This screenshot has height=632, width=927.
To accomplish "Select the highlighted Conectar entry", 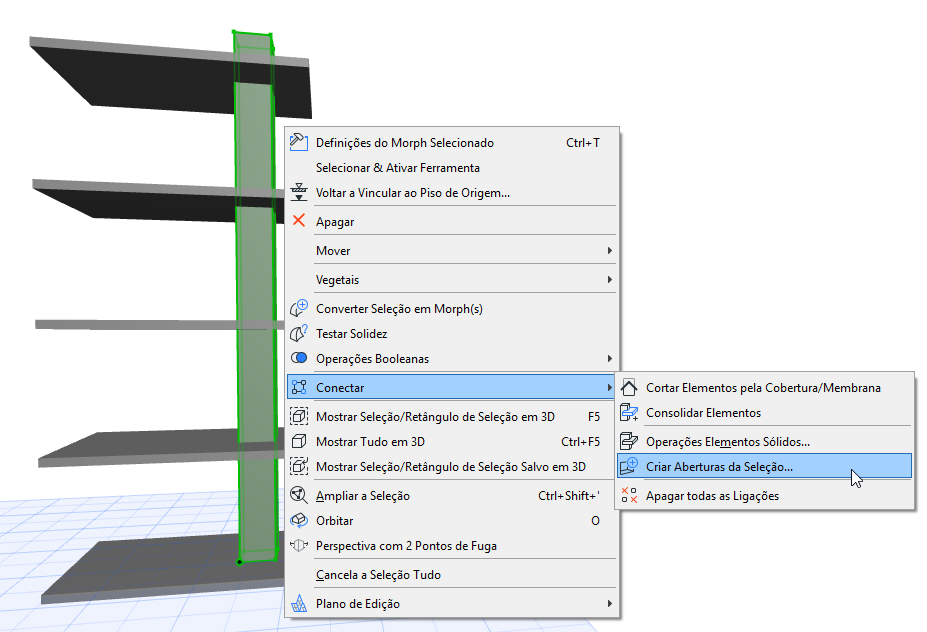I will [x=452, y=387].
